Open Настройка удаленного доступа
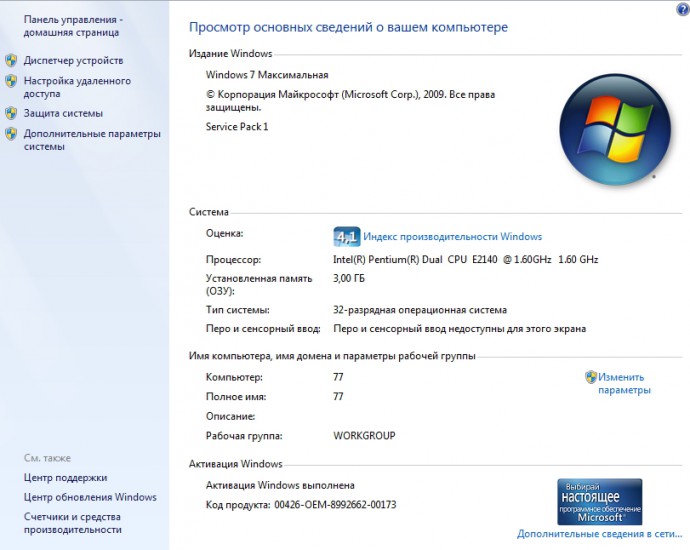 [x=77, y=87]
